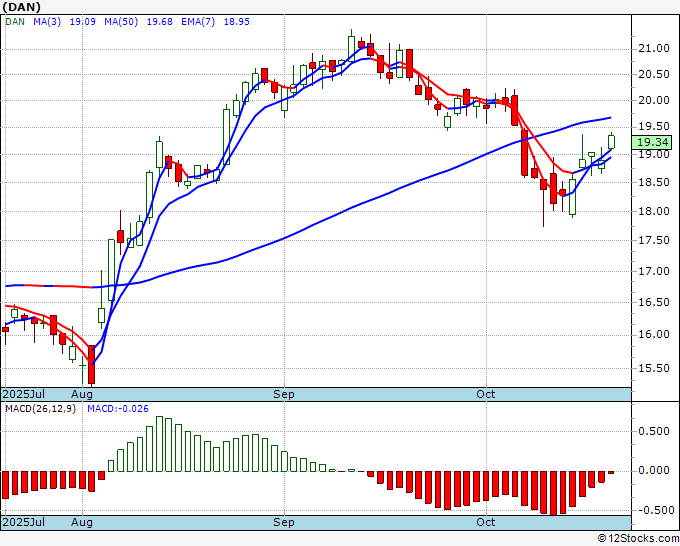
Task: Click the 16.00 price axis label
Action: pyautogui.click(x=654, y=334)
